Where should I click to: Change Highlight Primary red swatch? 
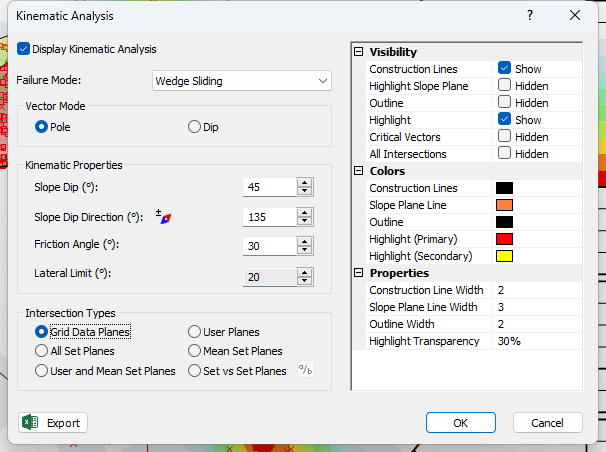pyautogui.click(x=504, y=239)
